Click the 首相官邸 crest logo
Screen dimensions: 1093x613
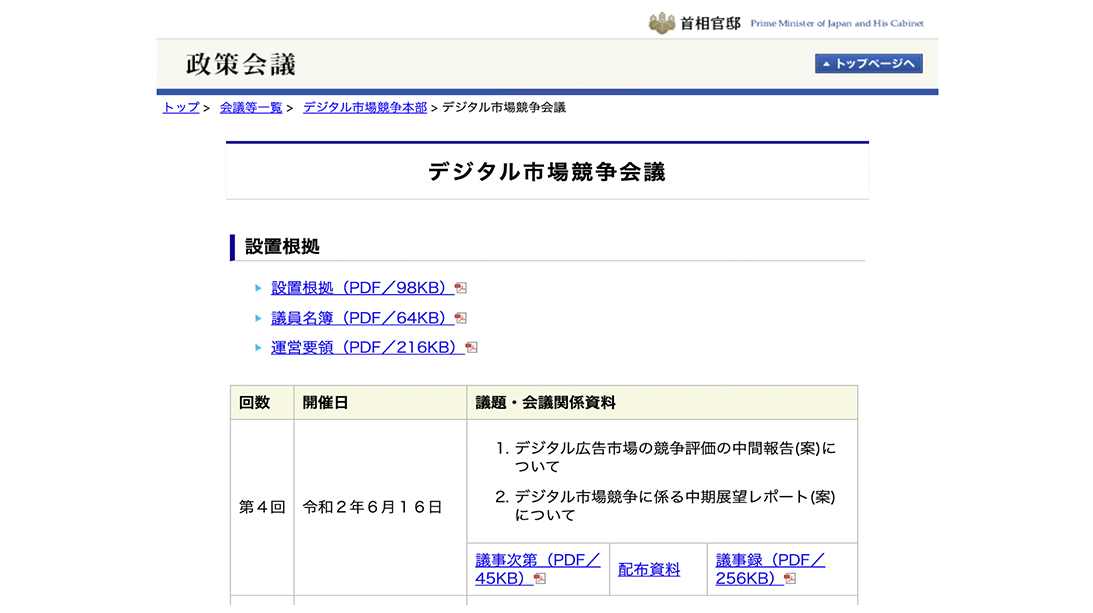[x=662, y=22]
